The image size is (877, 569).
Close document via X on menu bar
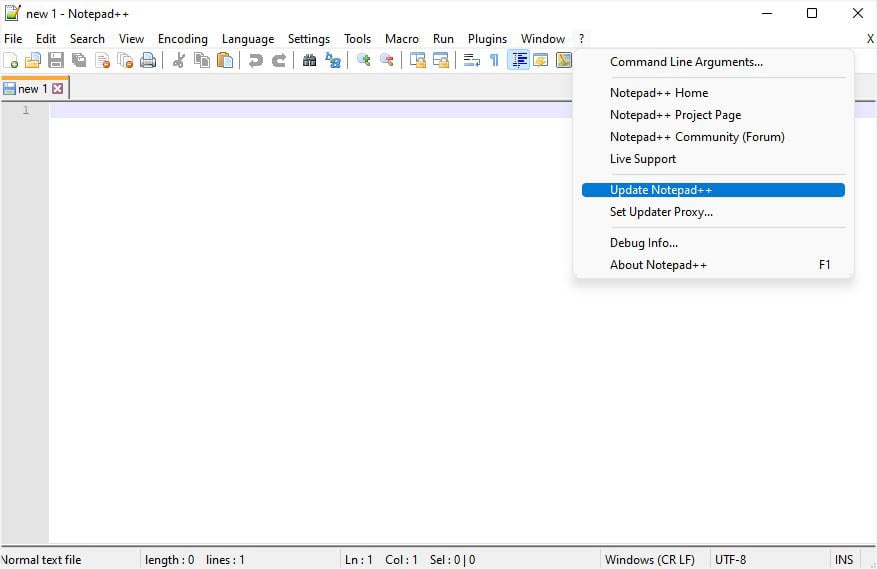[870, 39]
